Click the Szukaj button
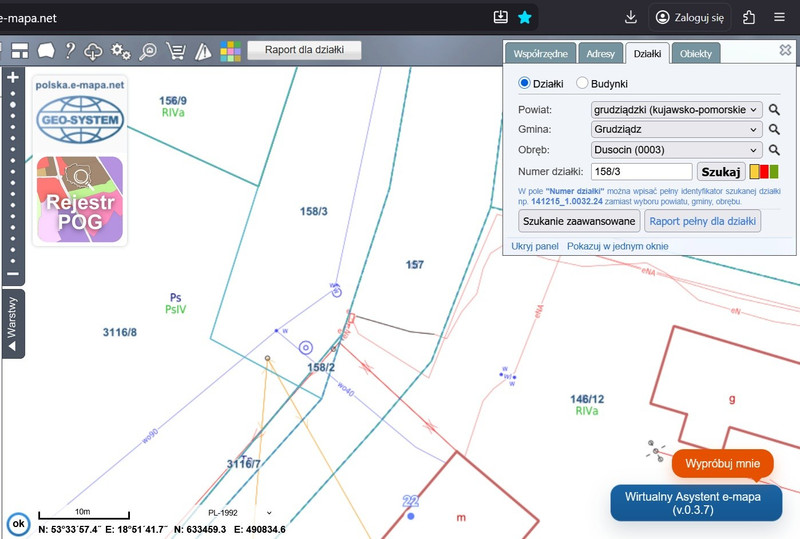Image resolution: width=800 pixels, height=539 pixels. [x=720, y=172]
